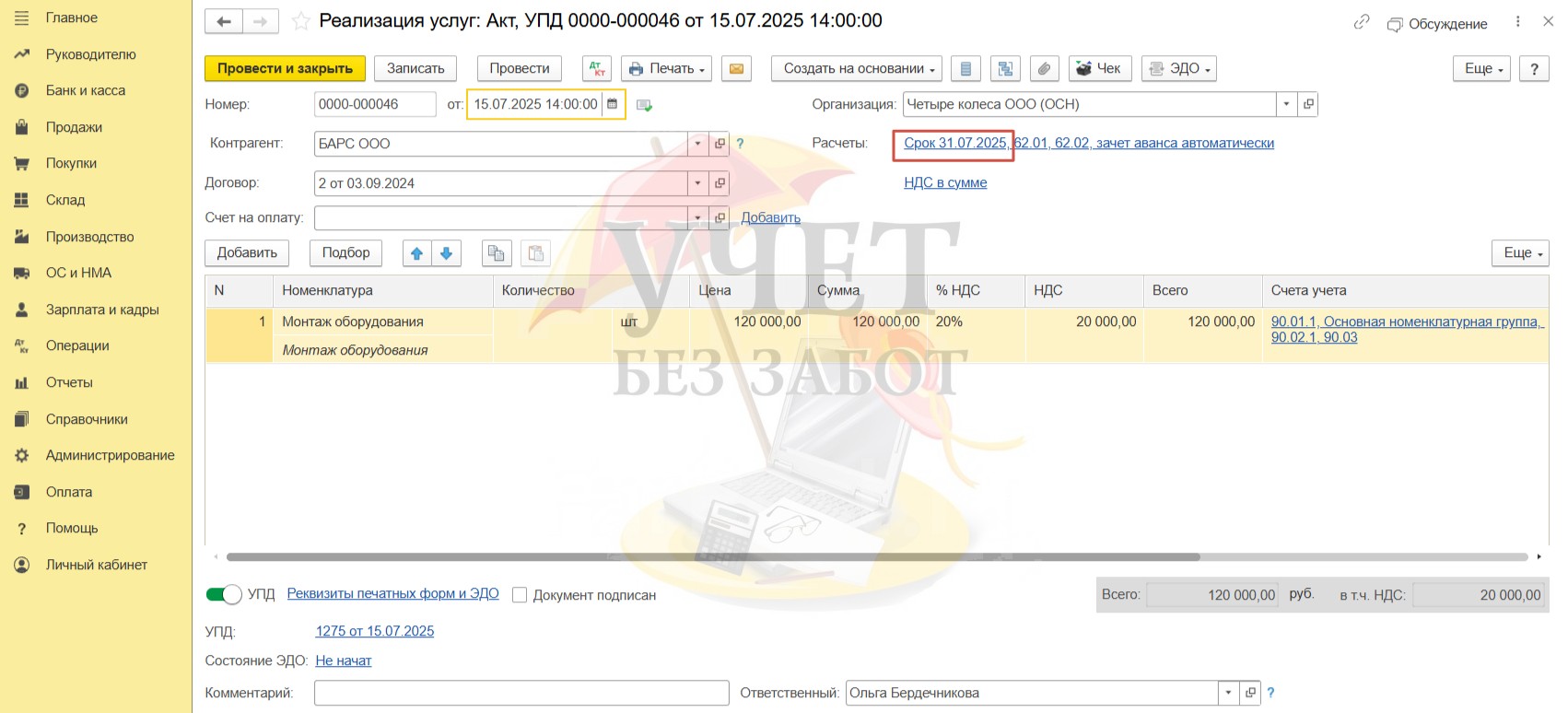Screen dimensions: 1568x713
Task: Go to the Продажи section
Action: click(x=74, y=127)
